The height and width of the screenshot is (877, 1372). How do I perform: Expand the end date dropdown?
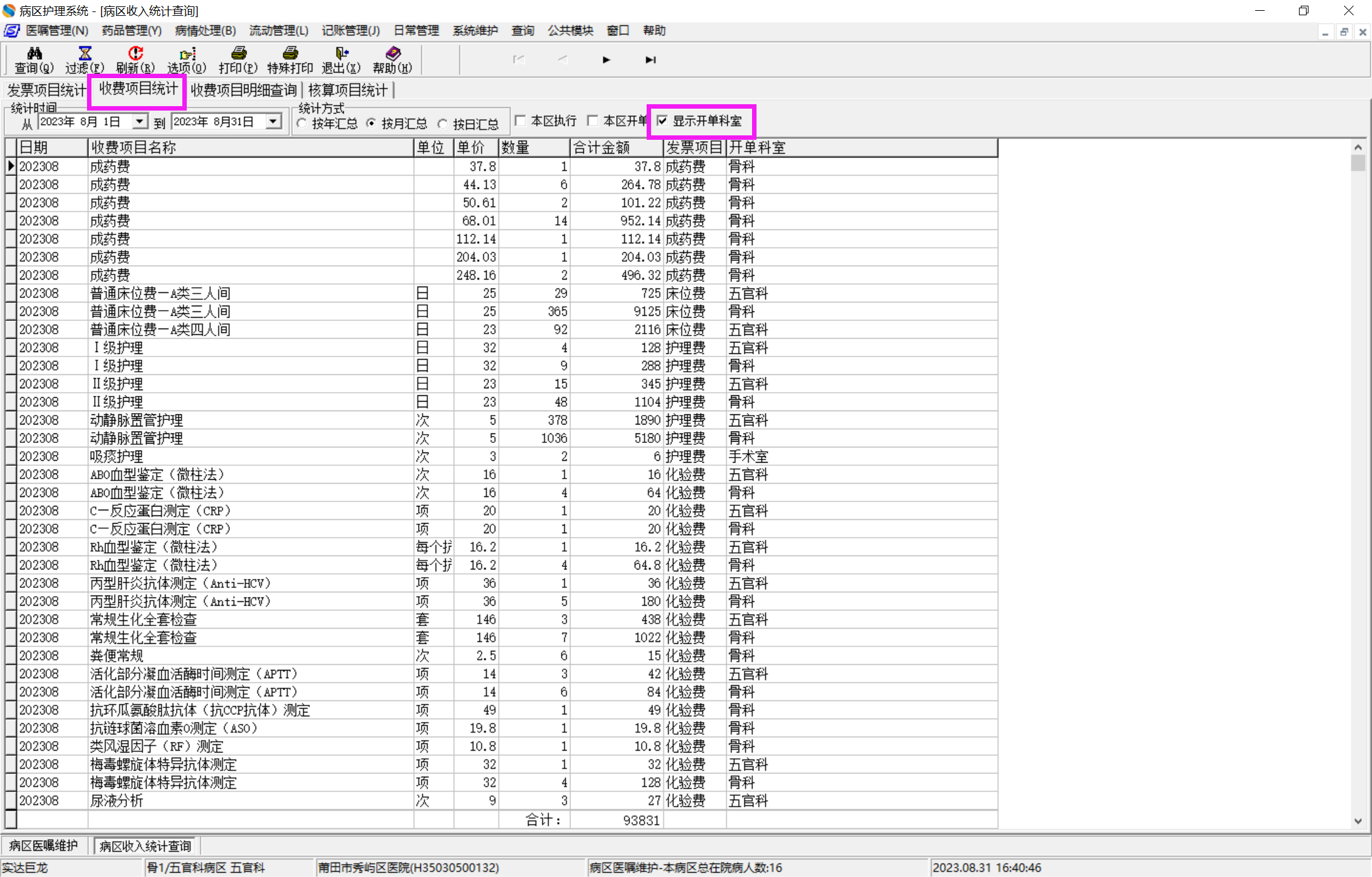pos(273,121)
